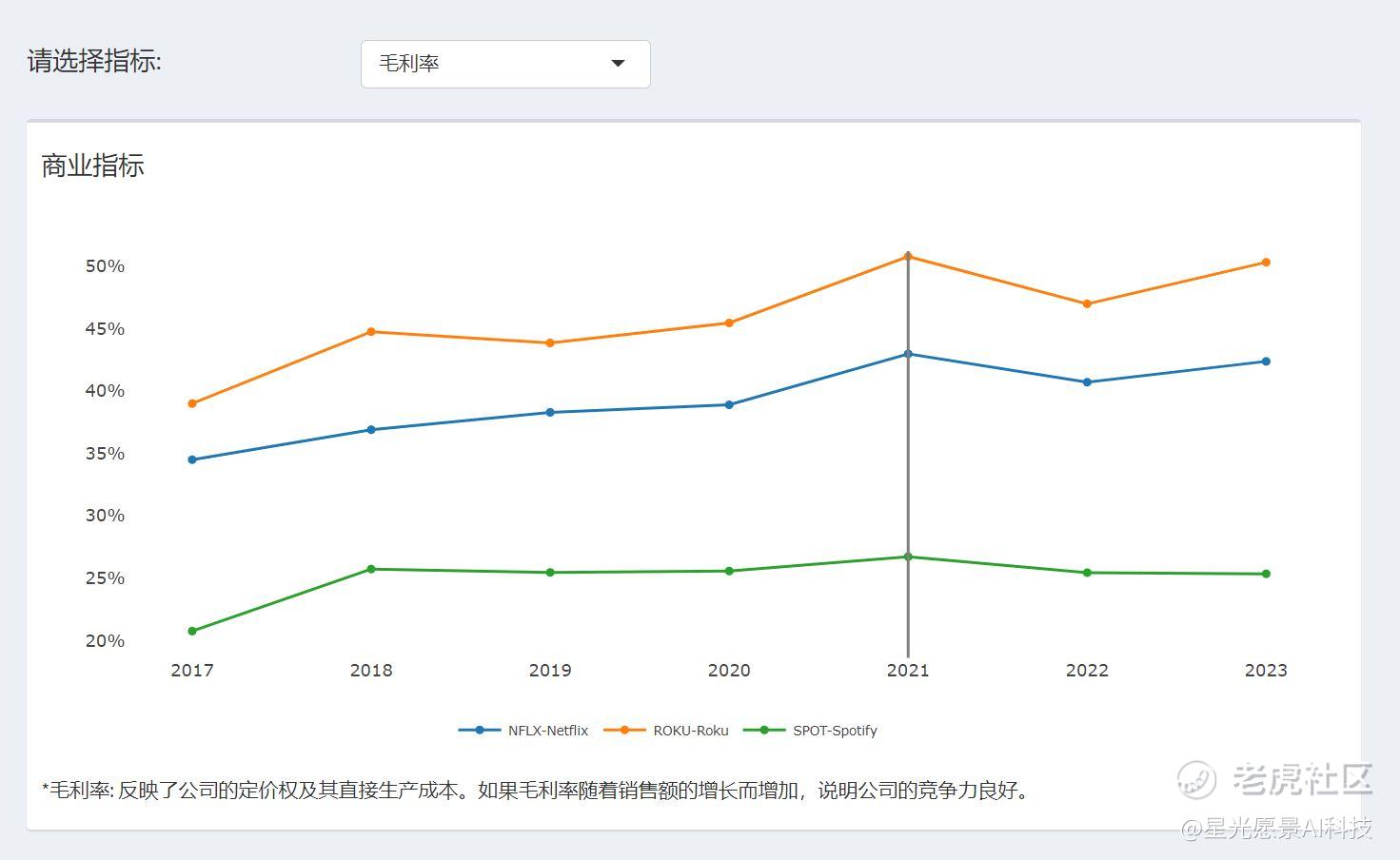The height and width of the screenshot is (860, 1400).
Task: Click the 2017 x-axis label
Action: [x=192, y=670]
